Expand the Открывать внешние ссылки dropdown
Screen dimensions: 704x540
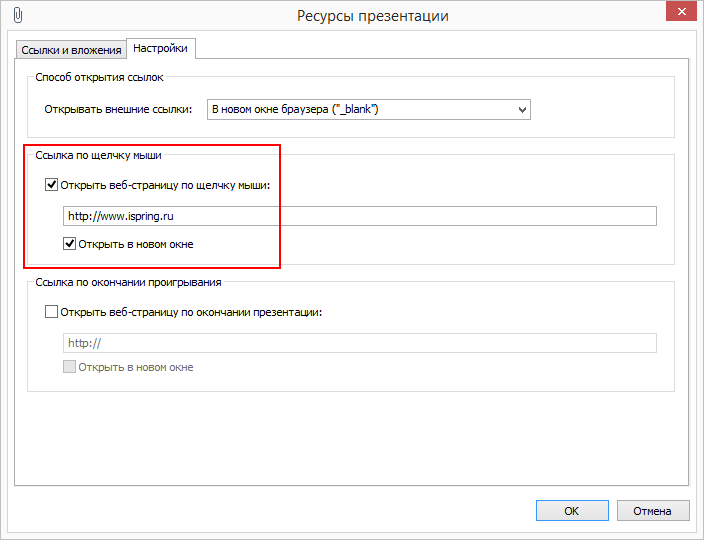(x=369, y=110)
